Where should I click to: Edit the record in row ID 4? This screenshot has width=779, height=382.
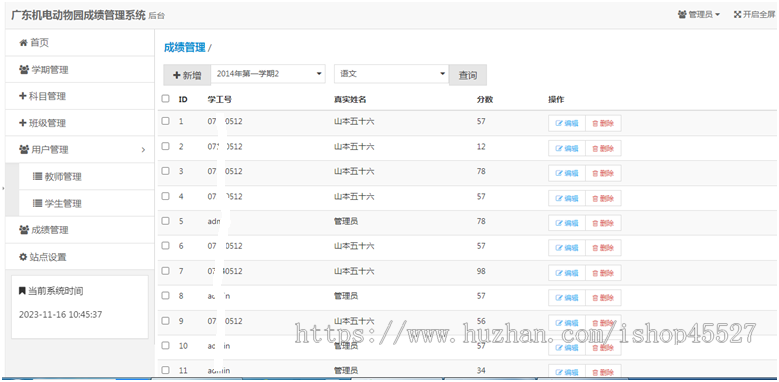click(x=567, y=198)
